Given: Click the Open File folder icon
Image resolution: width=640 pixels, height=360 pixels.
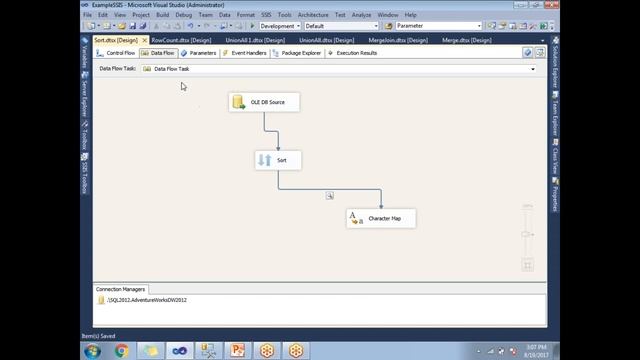Looking at the screenshot, I should click(122, 26).
